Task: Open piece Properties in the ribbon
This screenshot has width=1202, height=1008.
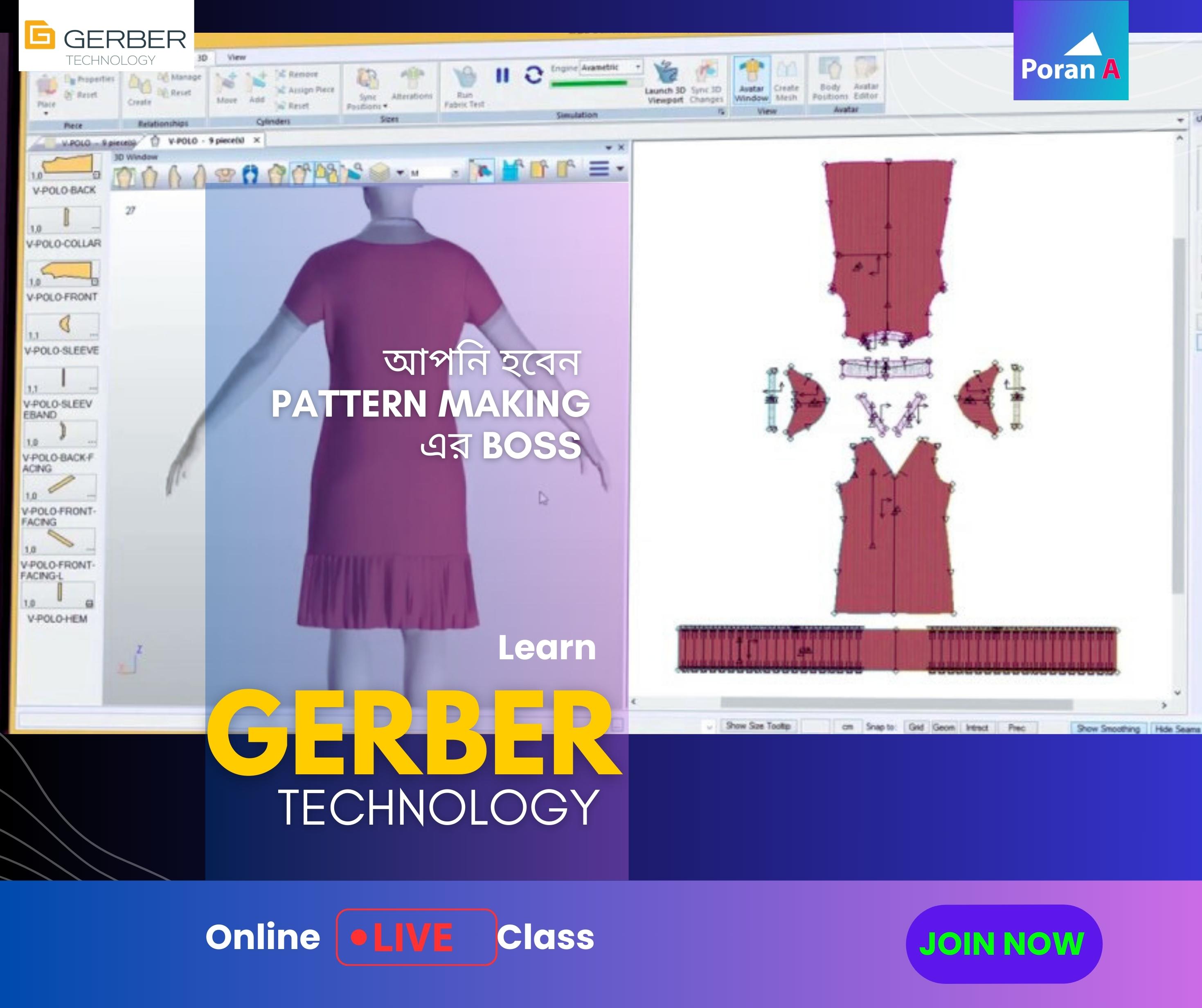Action: click(x=90, y=79)
